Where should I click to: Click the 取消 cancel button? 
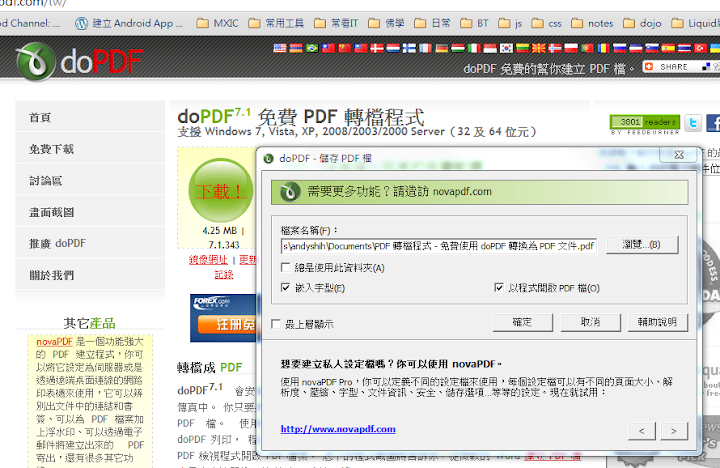[591, 322]
